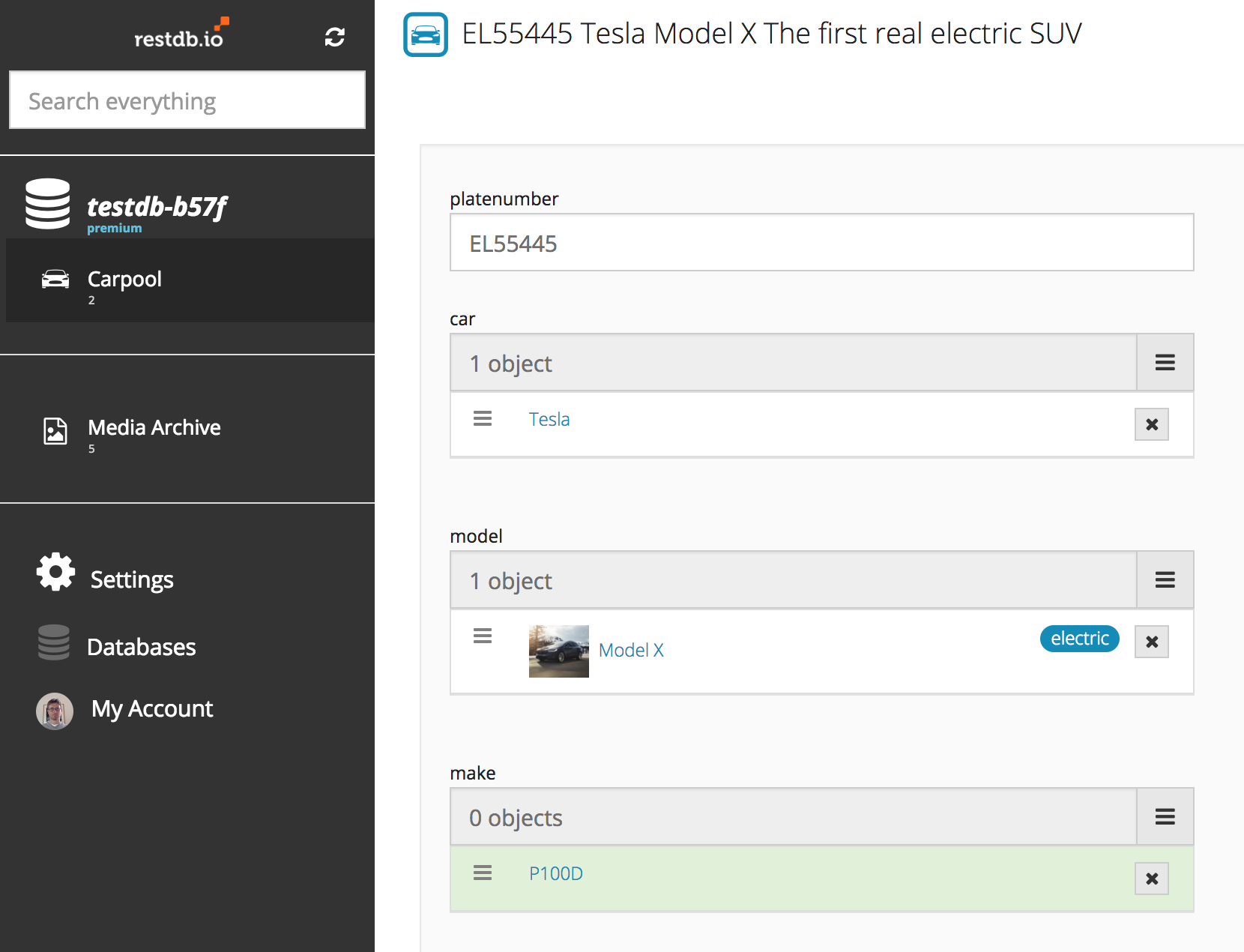The image size is (1244, 952).
Task: Open the Carpool collection
Action: (x=190, y=280)
